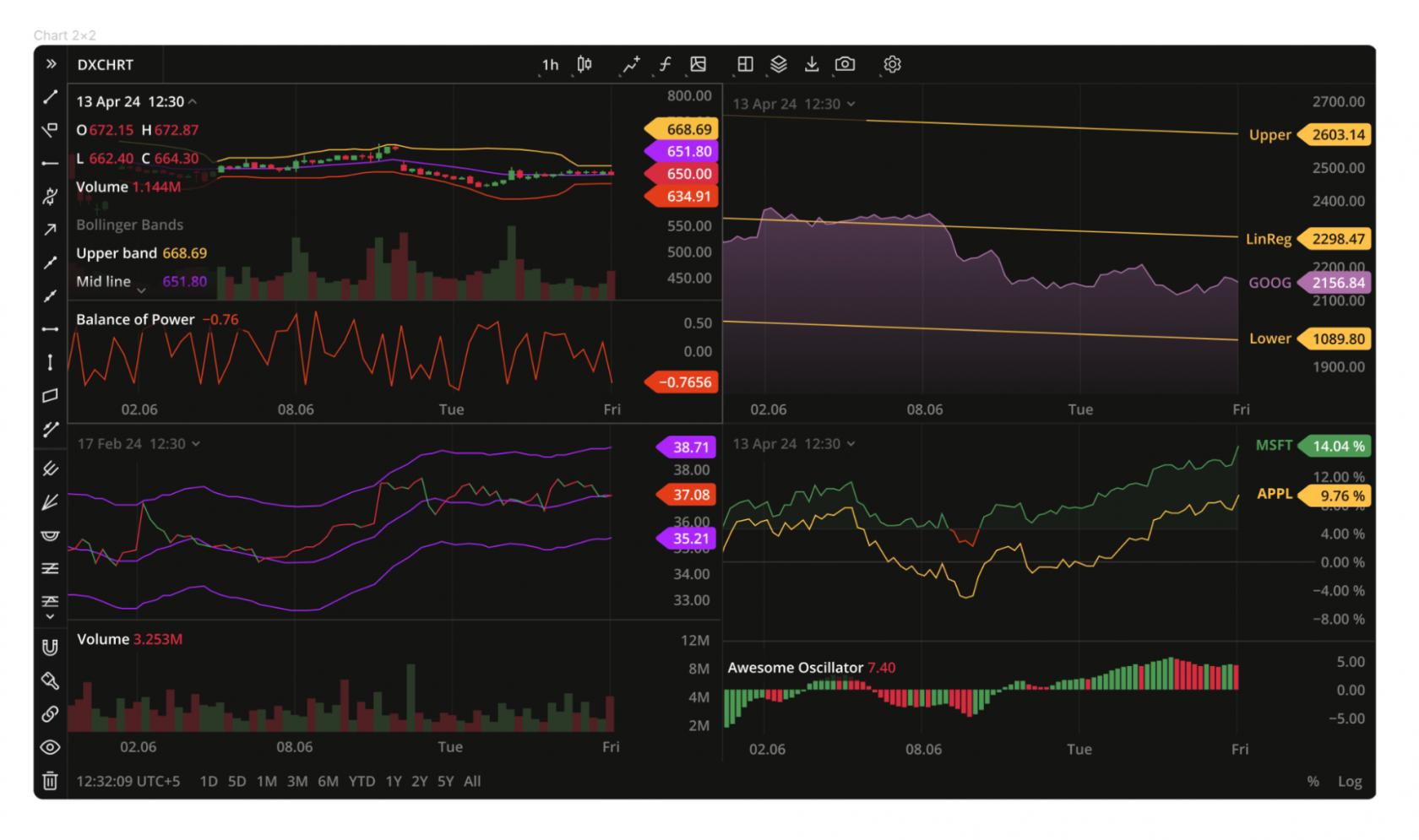Switch the right axis to Log scale
The image size is (1419, 840).
coord(1349,782)
